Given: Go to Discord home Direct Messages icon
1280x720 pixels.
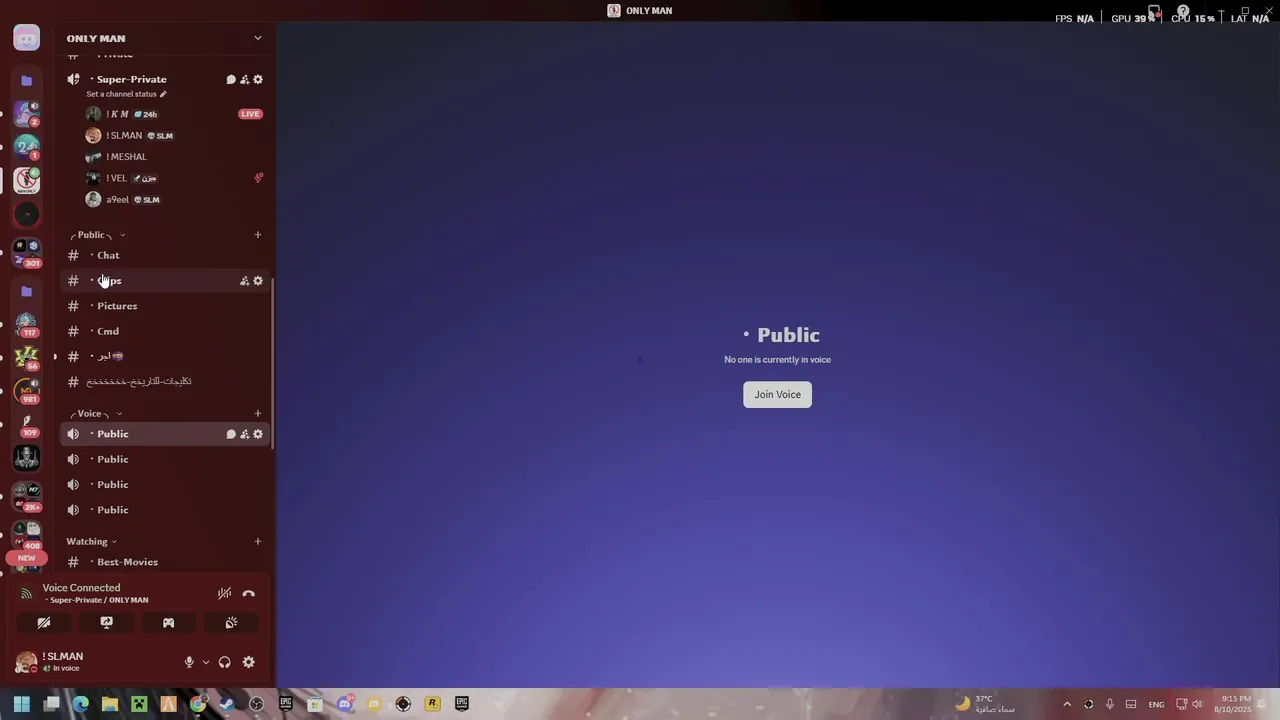Looking at the screenshot, I should tap(27, 38).
